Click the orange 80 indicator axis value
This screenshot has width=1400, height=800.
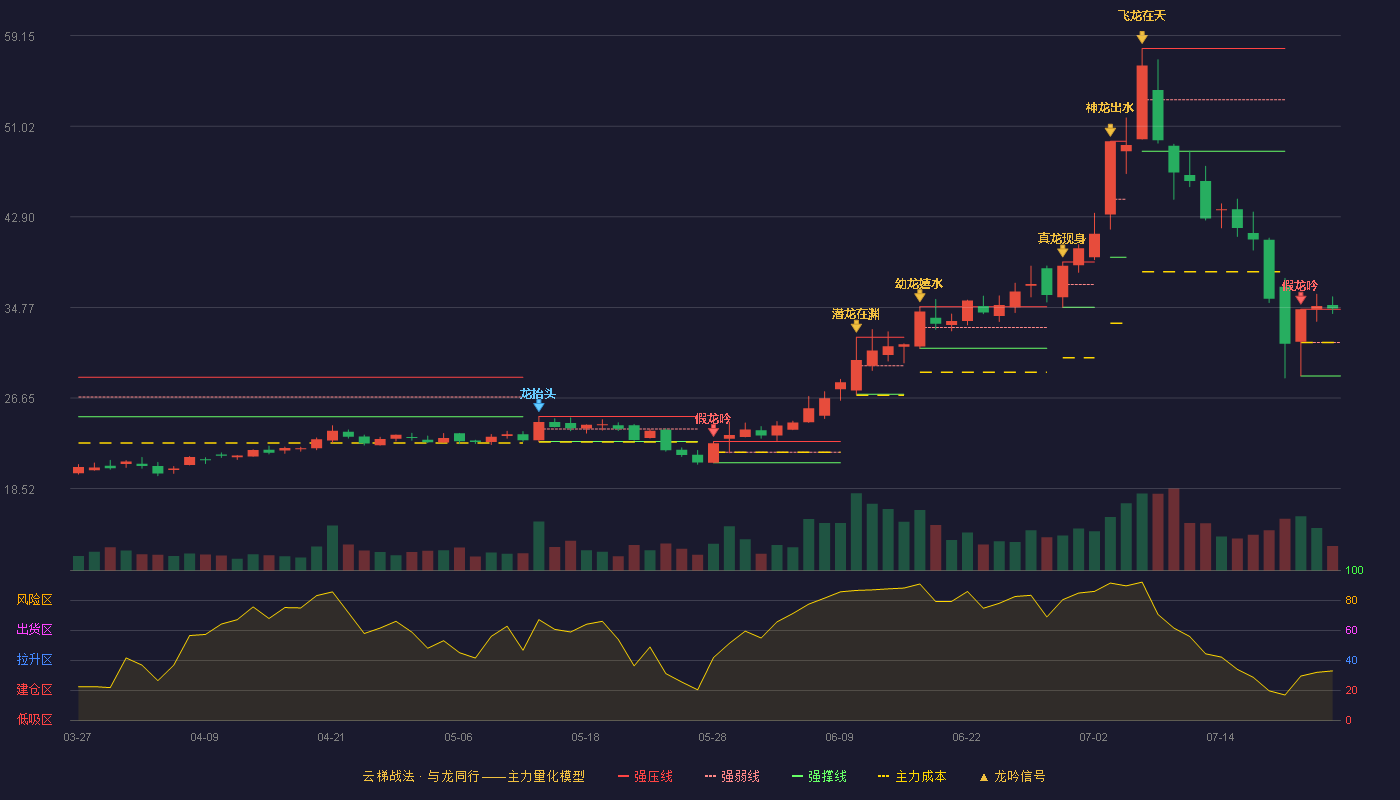[x=1351, y=600]
